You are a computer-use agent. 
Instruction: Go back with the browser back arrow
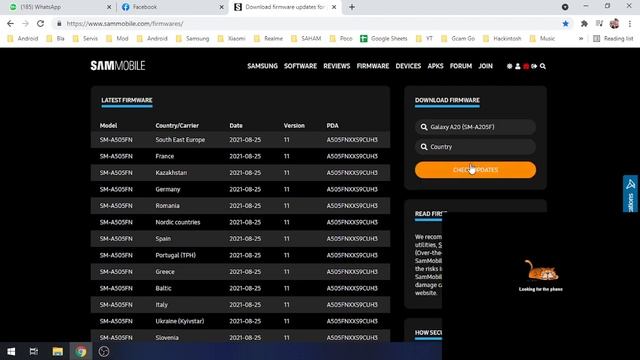pos(10,24)
